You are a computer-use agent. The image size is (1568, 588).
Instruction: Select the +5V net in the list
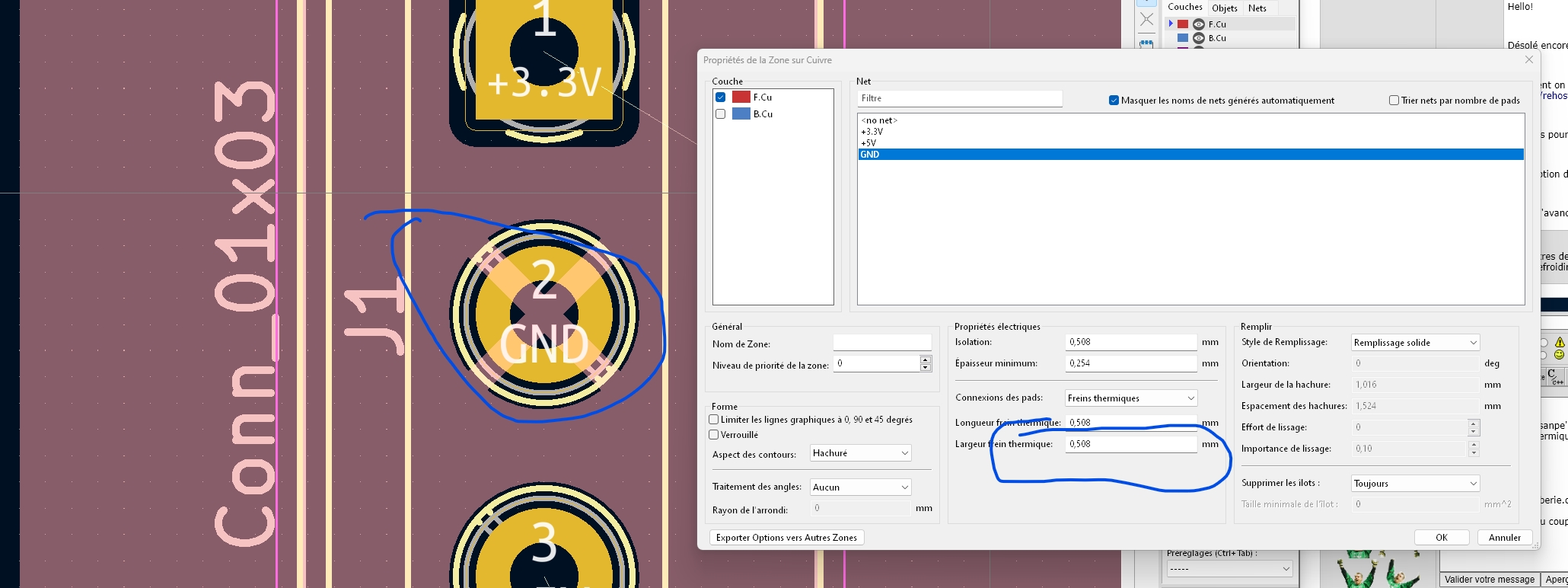[1190, 143]
